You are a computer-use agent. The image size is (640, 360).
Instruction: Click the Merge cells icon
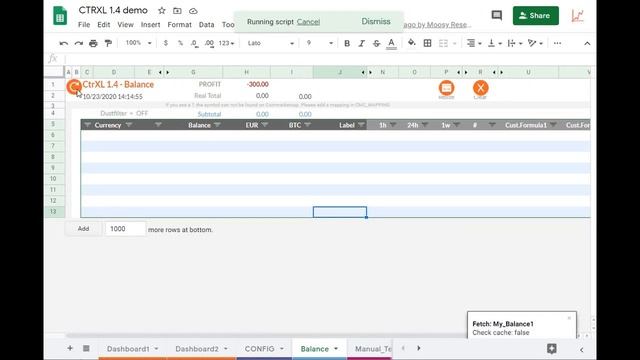pyautogui.click(x=443, y=43)
